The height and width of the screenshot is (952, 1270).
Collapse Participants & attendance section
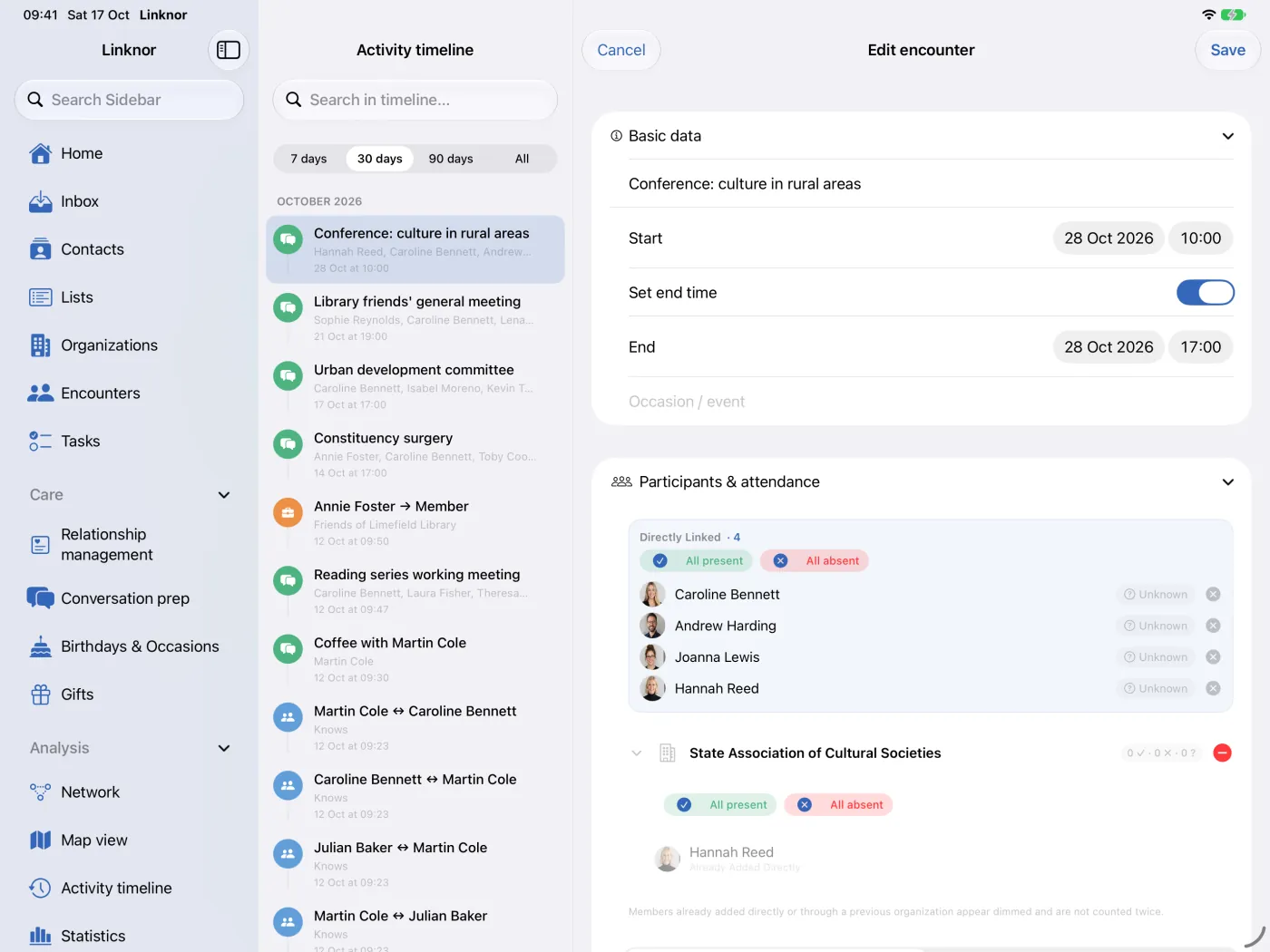coord(1227,482)
